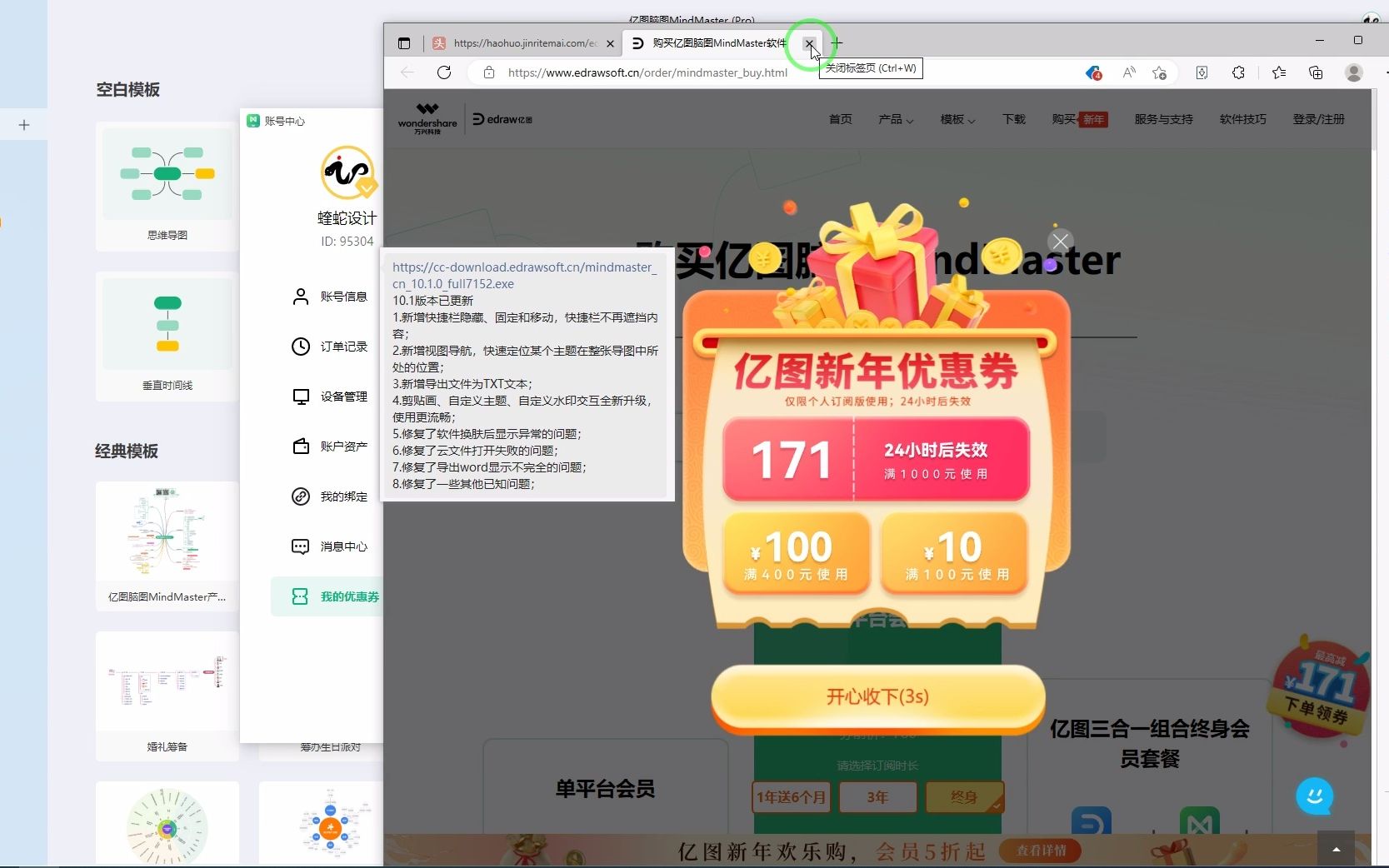Select the 1年送6个月 subscription option

click(x=790, y=797)
